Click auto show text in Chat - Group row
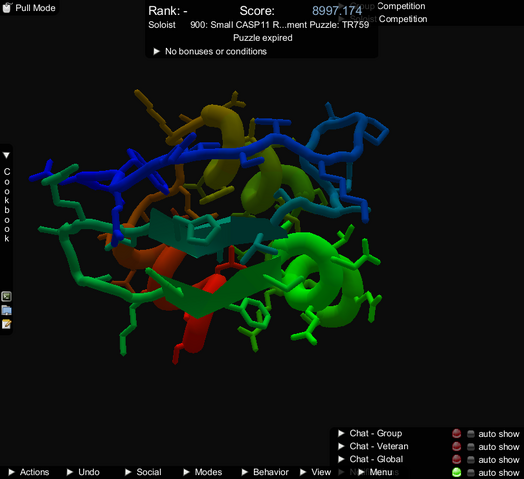The image size is (524, 479). (x=499, y=434)
